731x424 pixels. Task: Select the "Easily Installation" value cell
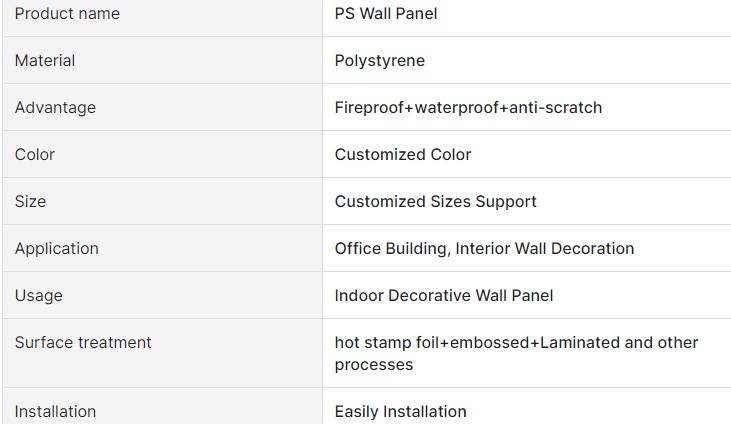click(401, 411)
